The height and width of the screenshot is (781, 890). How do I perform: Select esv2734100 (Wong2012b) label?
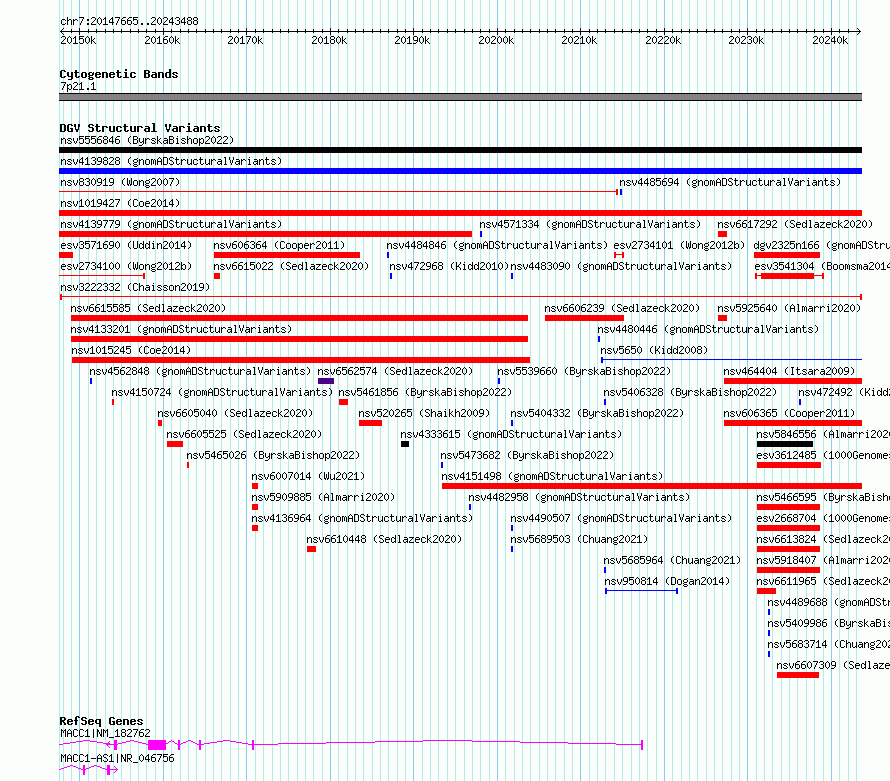click(x=126, y=266)
